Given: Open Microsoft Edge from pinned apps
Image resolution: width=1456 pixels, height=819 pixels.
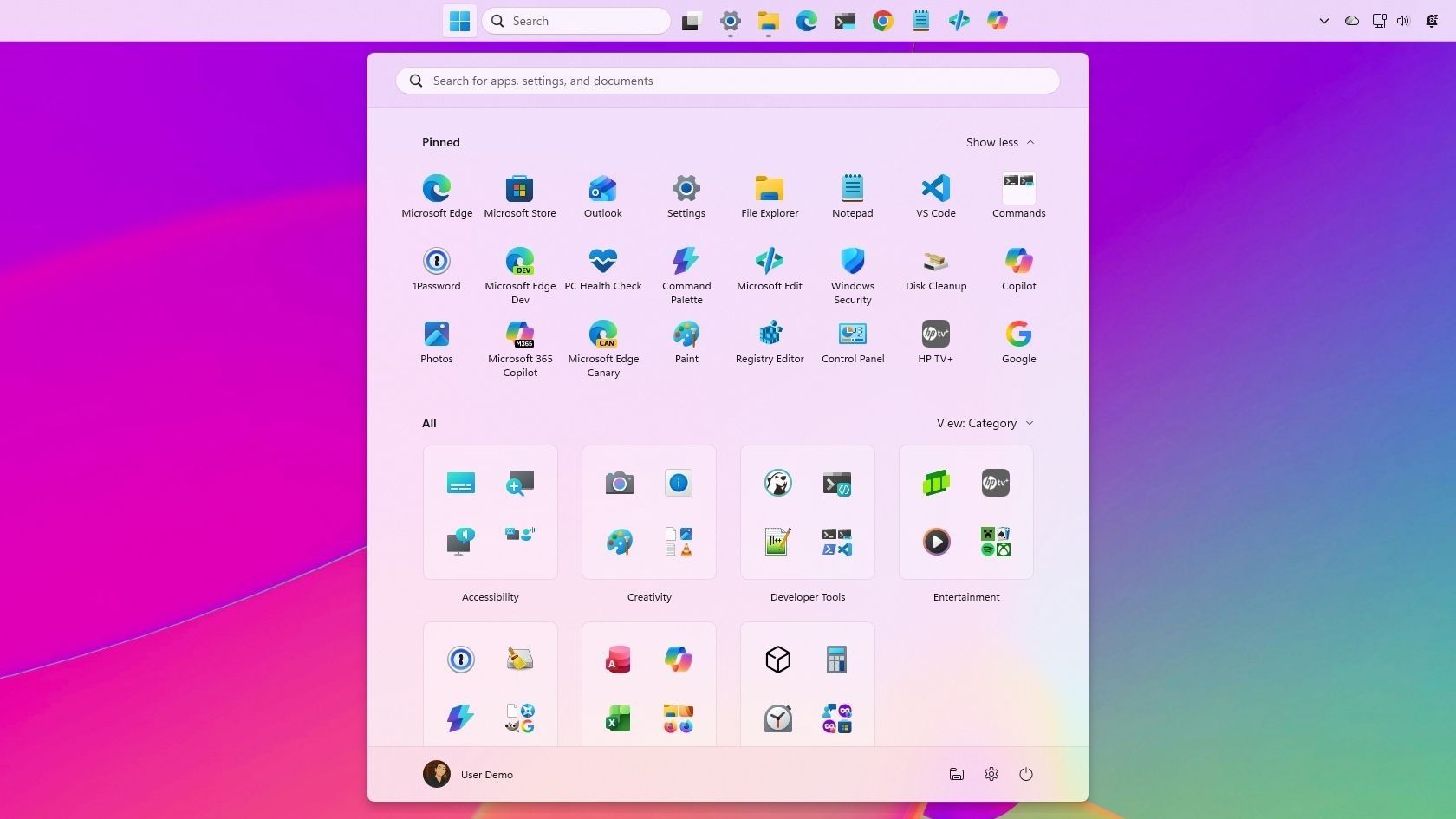Looking at the screenshot, I should tap(437, 197).
